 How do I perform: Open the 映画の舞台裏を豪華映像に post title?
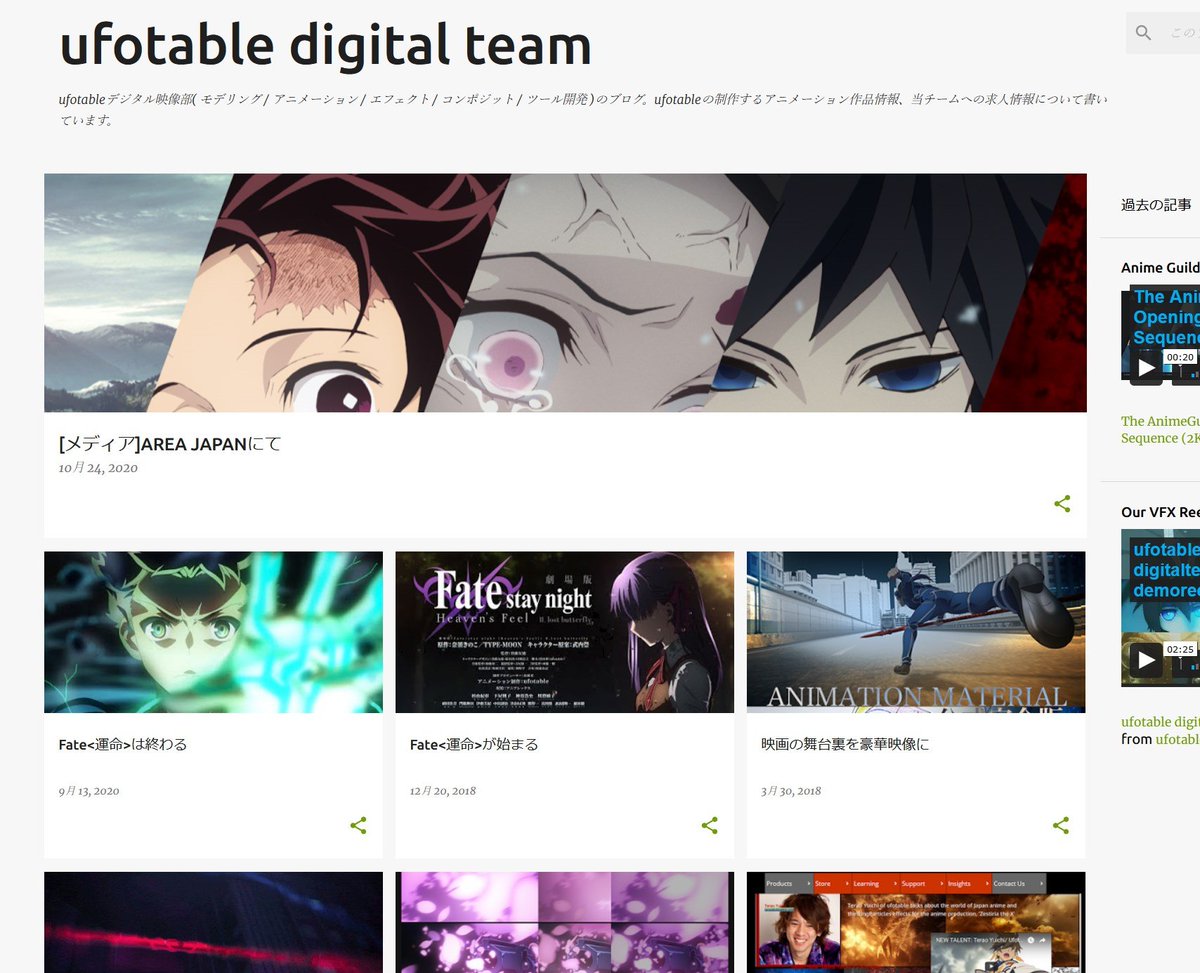[845, 744]
